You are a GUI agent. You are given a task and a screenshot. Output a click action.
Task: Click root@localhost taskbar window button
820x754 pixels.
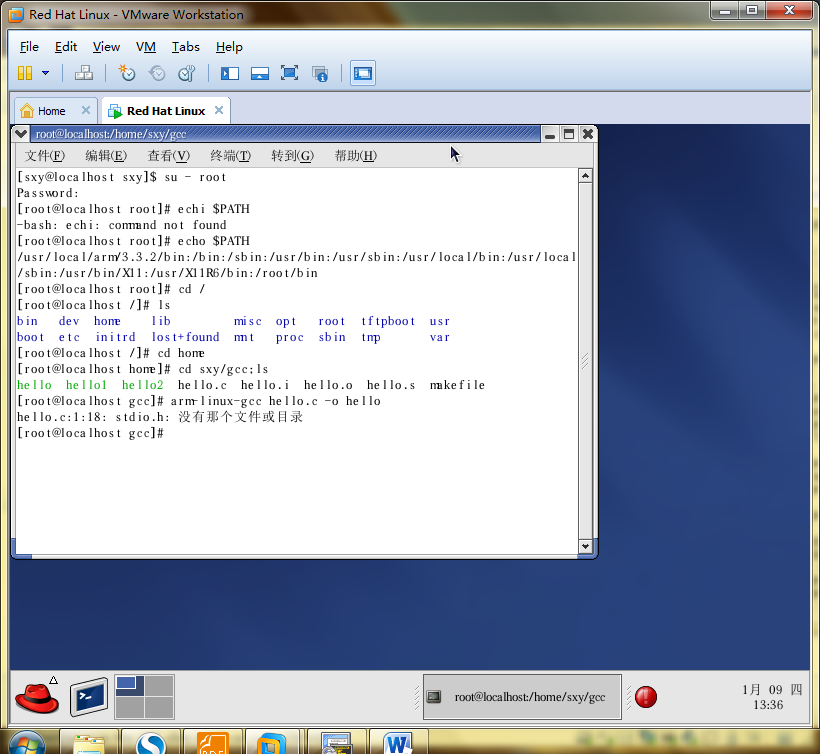pyautogui.click(x=522, y=697)
